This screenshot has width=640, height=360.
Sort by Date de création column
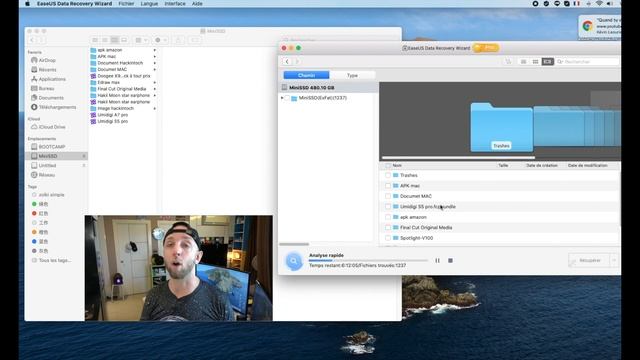click(542, 165)
